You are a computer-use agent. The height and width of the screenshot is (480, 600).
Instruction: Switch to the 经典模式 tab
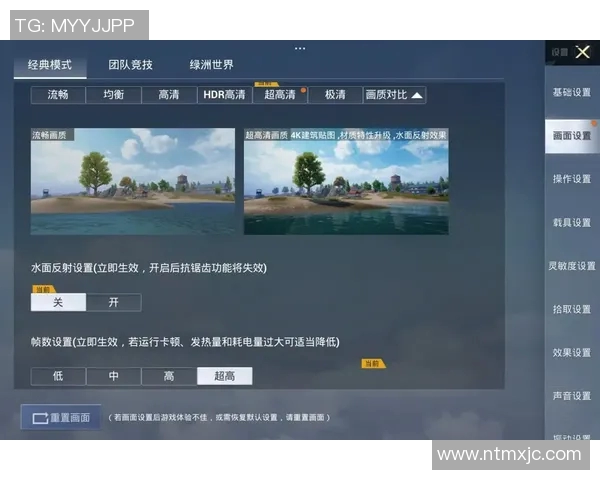click(50, 65)
